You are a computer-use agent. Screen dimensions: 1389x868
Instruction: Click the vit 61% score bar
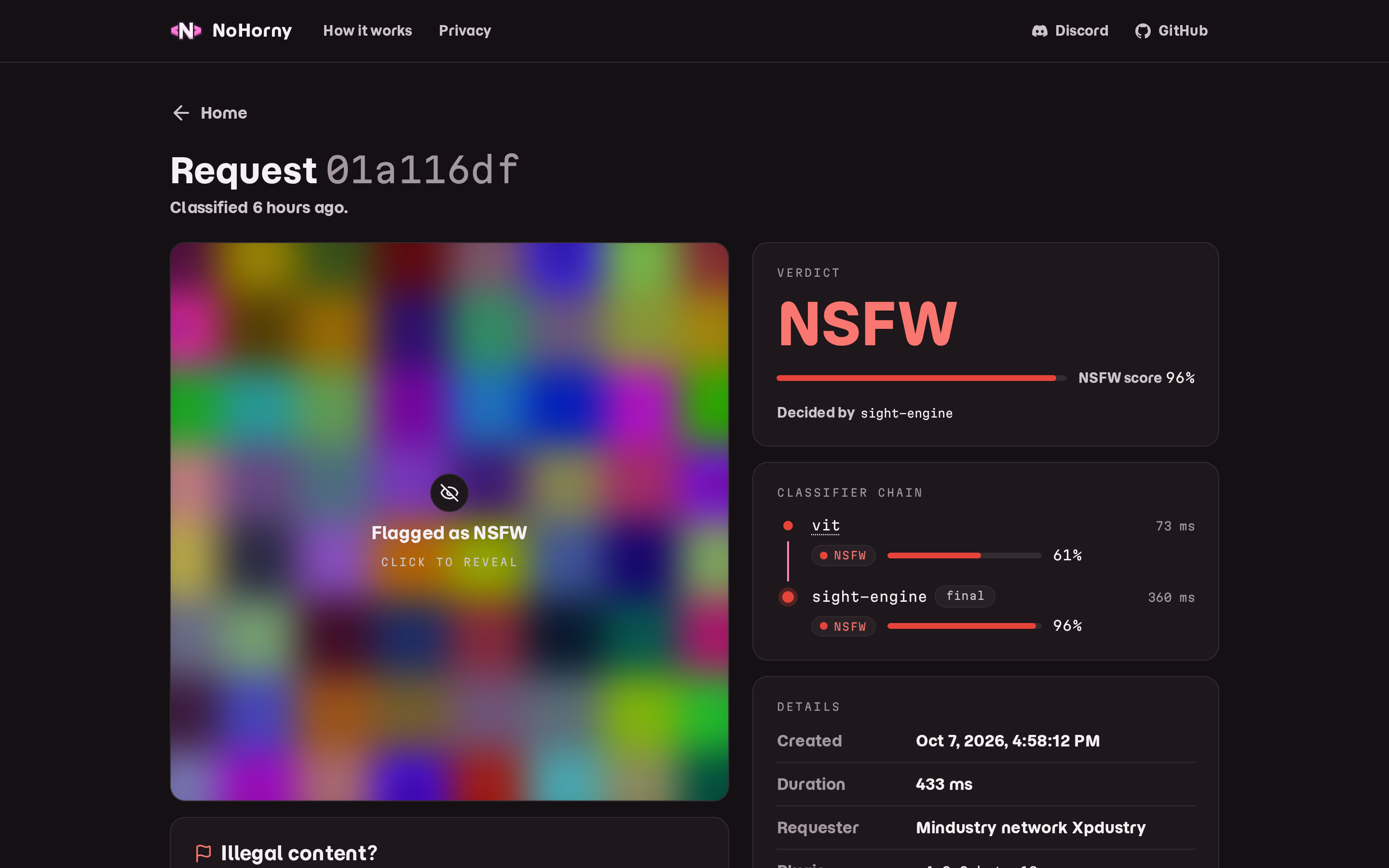pos(964,555)
